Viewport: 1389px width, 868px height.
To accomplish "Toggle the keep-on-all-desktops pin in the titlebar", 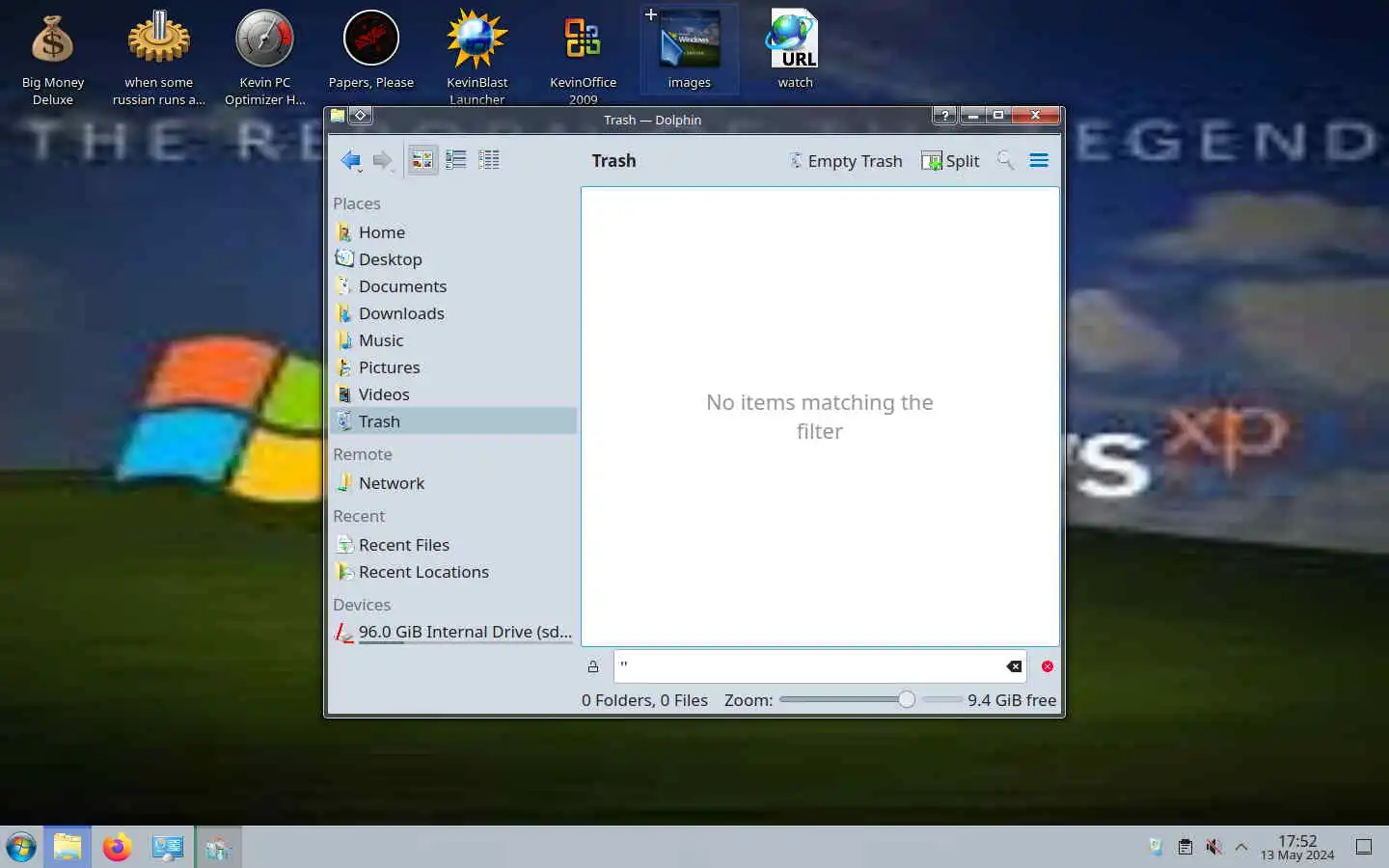I will (360, 116).
